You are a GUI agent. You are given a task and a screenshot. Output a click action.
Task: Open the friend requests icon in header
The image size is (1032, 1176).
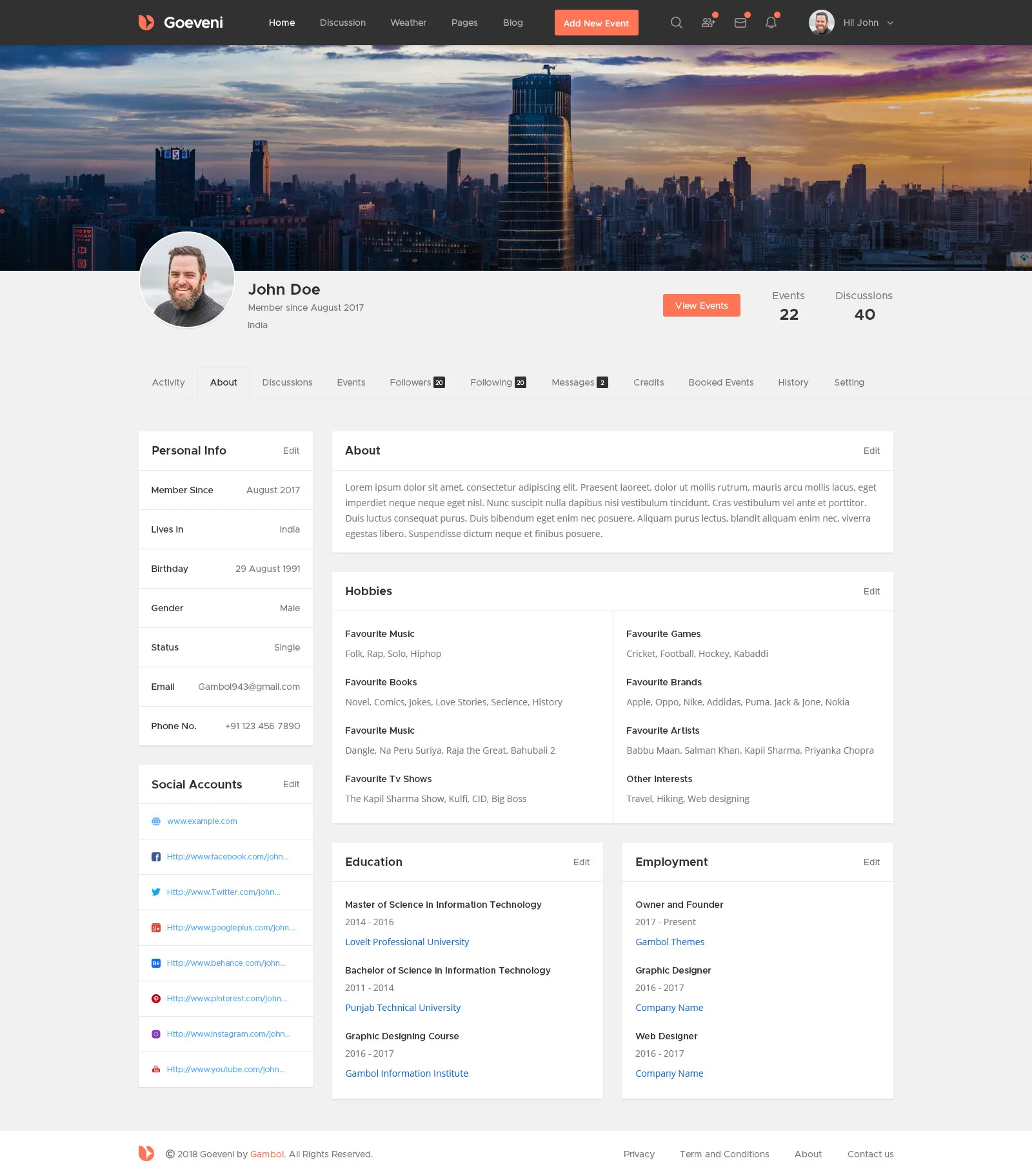point(708,23)
